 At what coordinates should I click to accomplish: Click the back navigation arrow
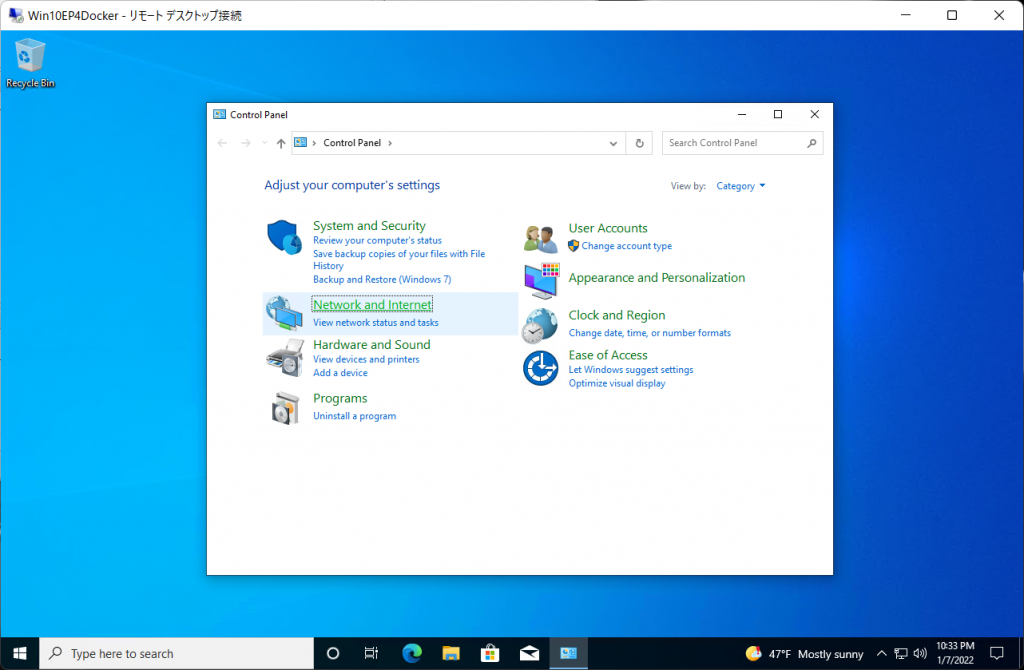tap(222, 143)
